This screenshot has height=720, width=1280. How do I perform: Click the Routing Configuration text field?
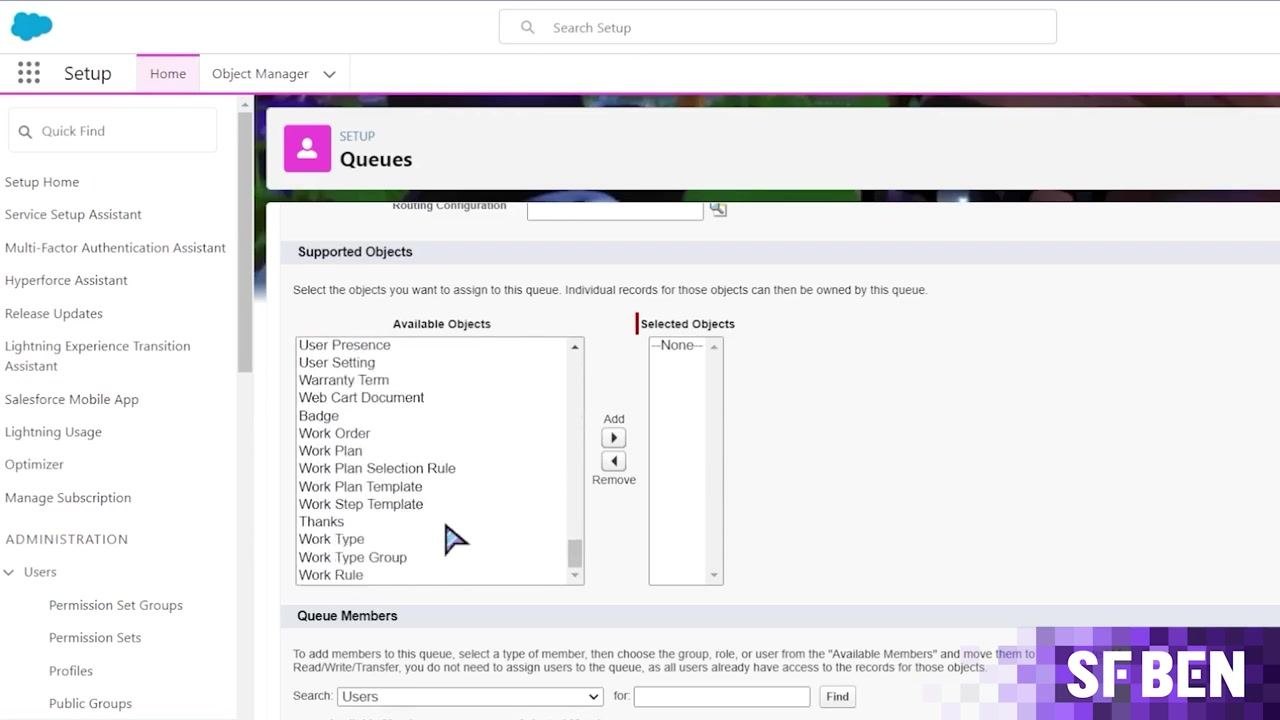(615, 210)
